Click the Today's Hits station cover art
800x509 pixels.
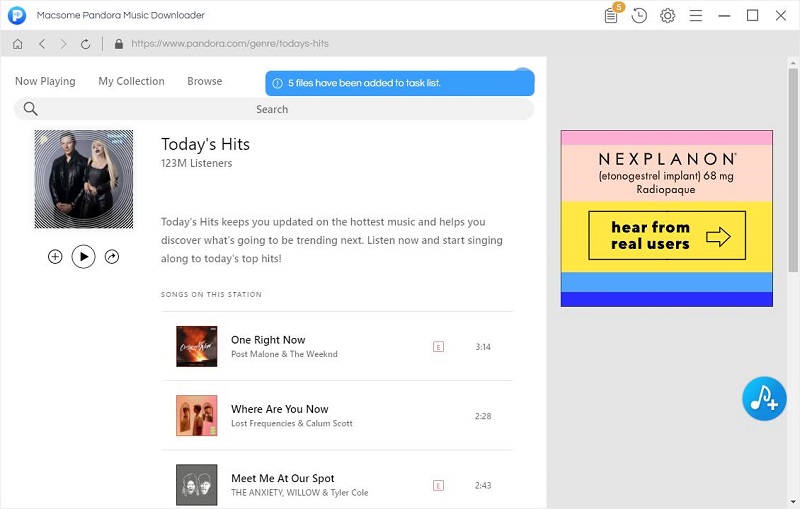84,179
